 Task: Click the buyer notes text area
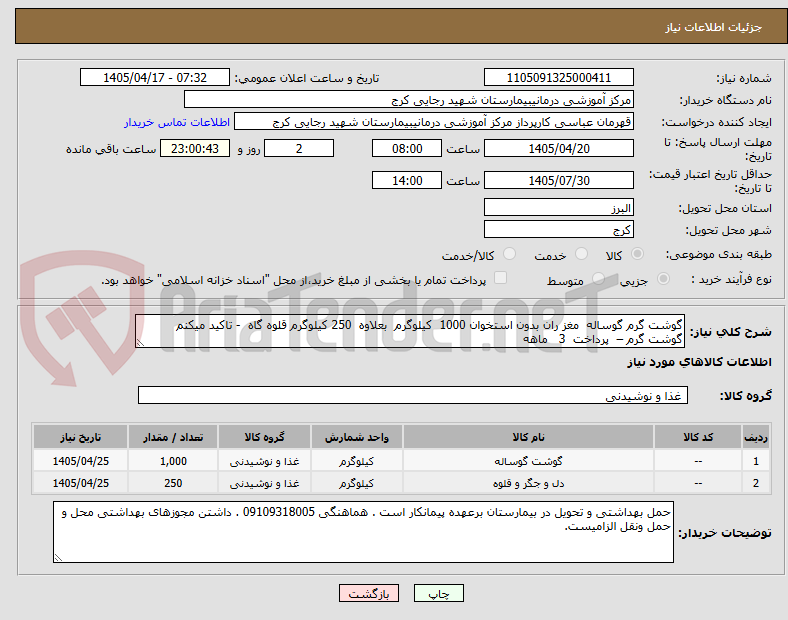pos(363,532)
